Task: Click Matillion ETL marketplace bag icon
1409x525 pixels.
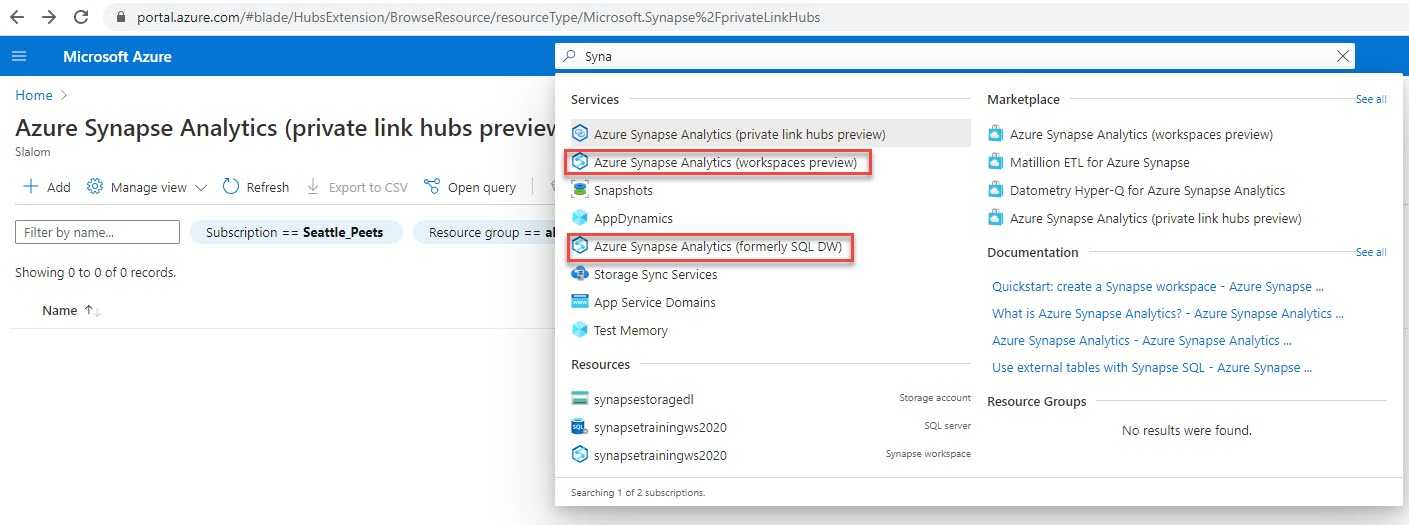Action: click(995, 162)
